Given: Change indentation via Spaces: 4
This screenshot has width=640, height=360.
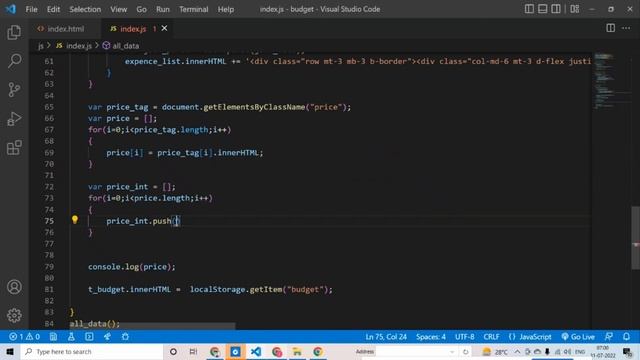Looking at the screenshot, I should [431, 337].
